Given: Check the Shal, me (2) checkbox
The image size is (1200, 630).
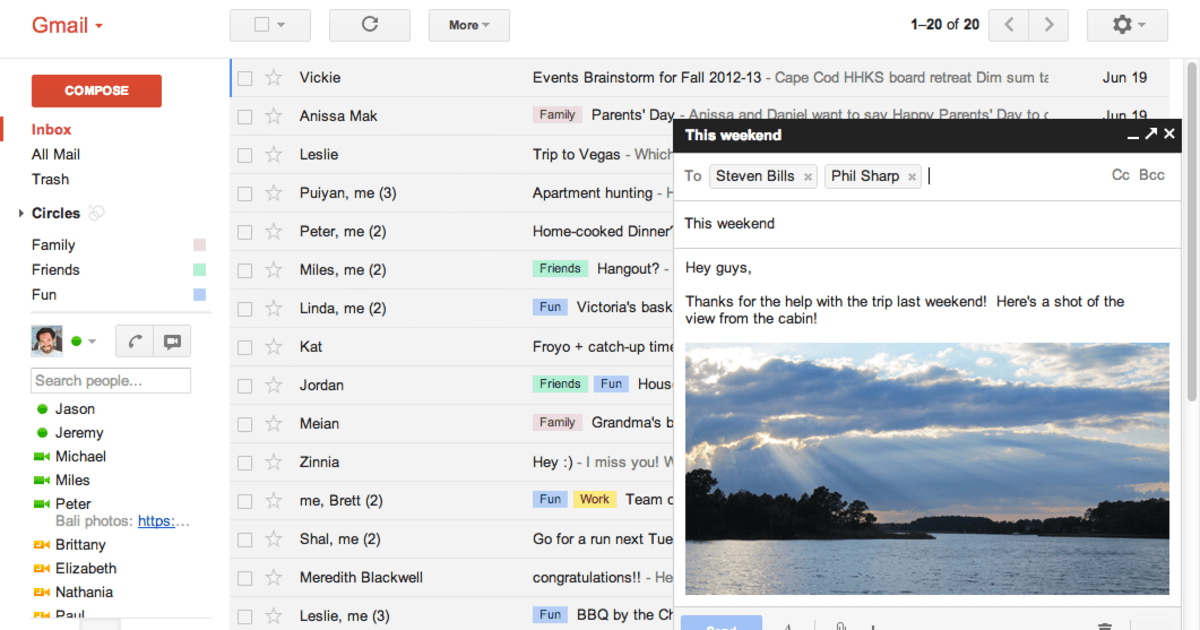Looking at the screenshot, I should 245,539.
